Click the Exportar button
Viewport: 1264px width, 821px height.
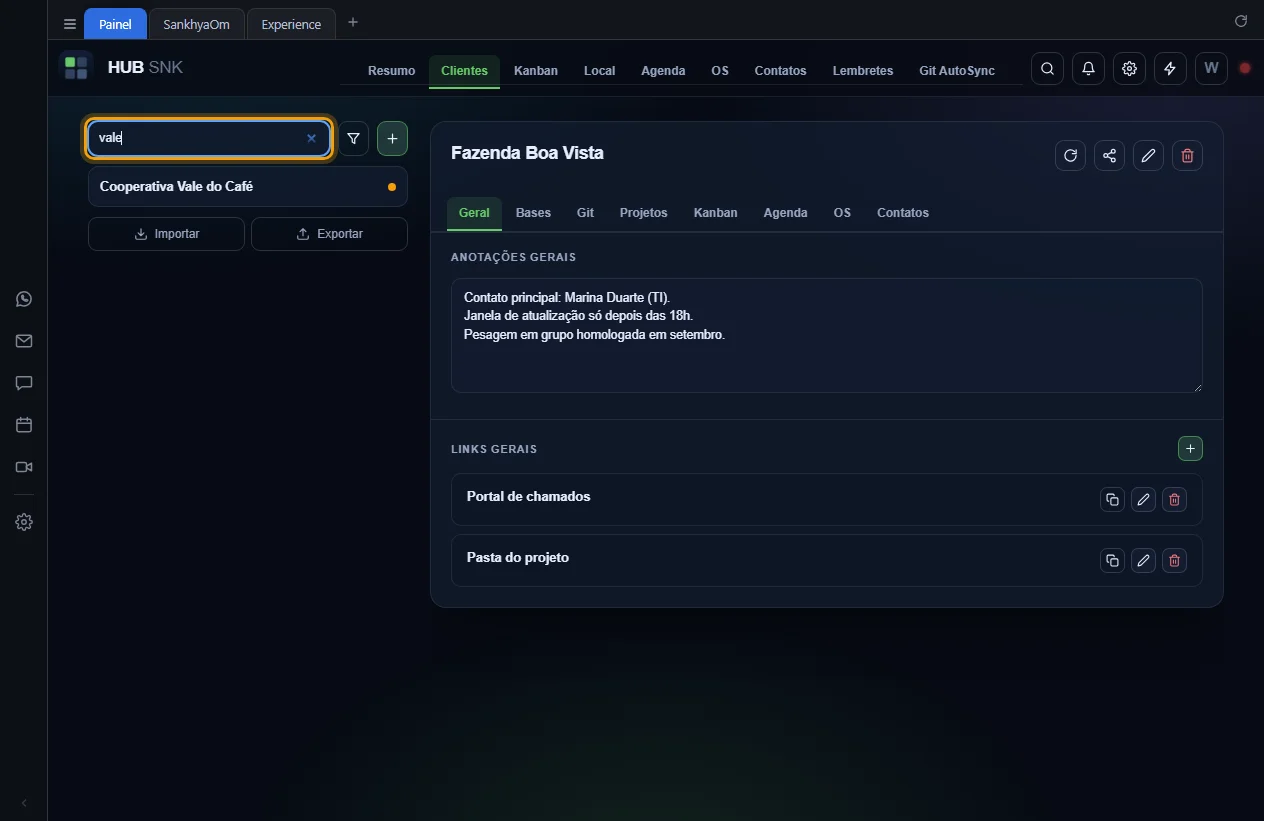(329, 234)
